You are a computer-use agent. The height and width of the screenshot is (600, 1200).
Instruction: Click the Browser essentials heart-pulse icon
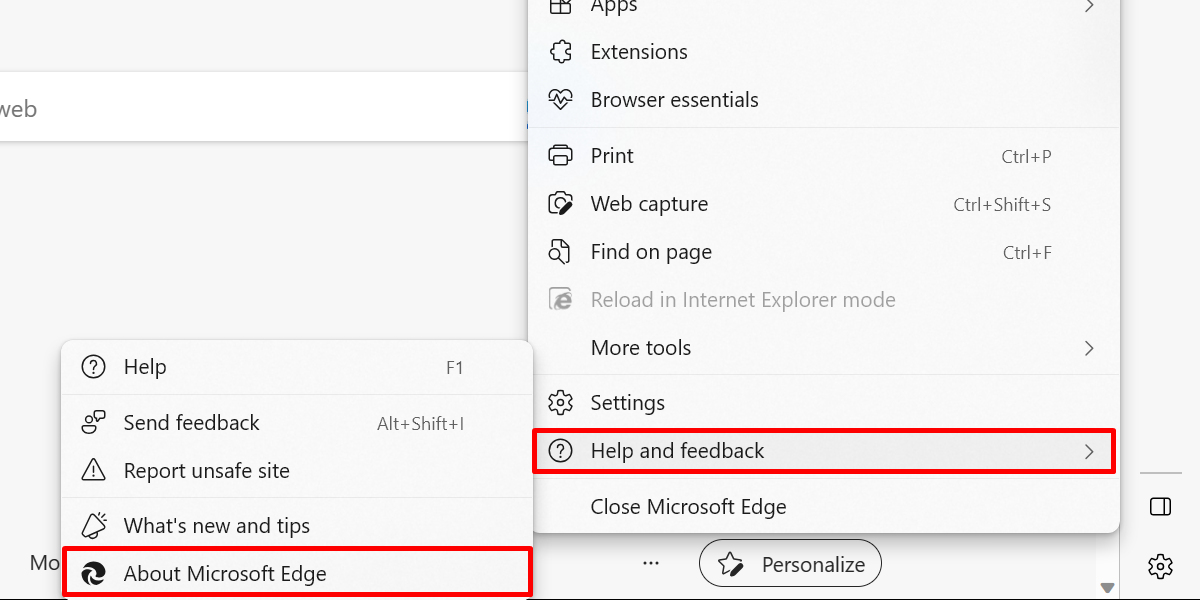tap(561, 99)
